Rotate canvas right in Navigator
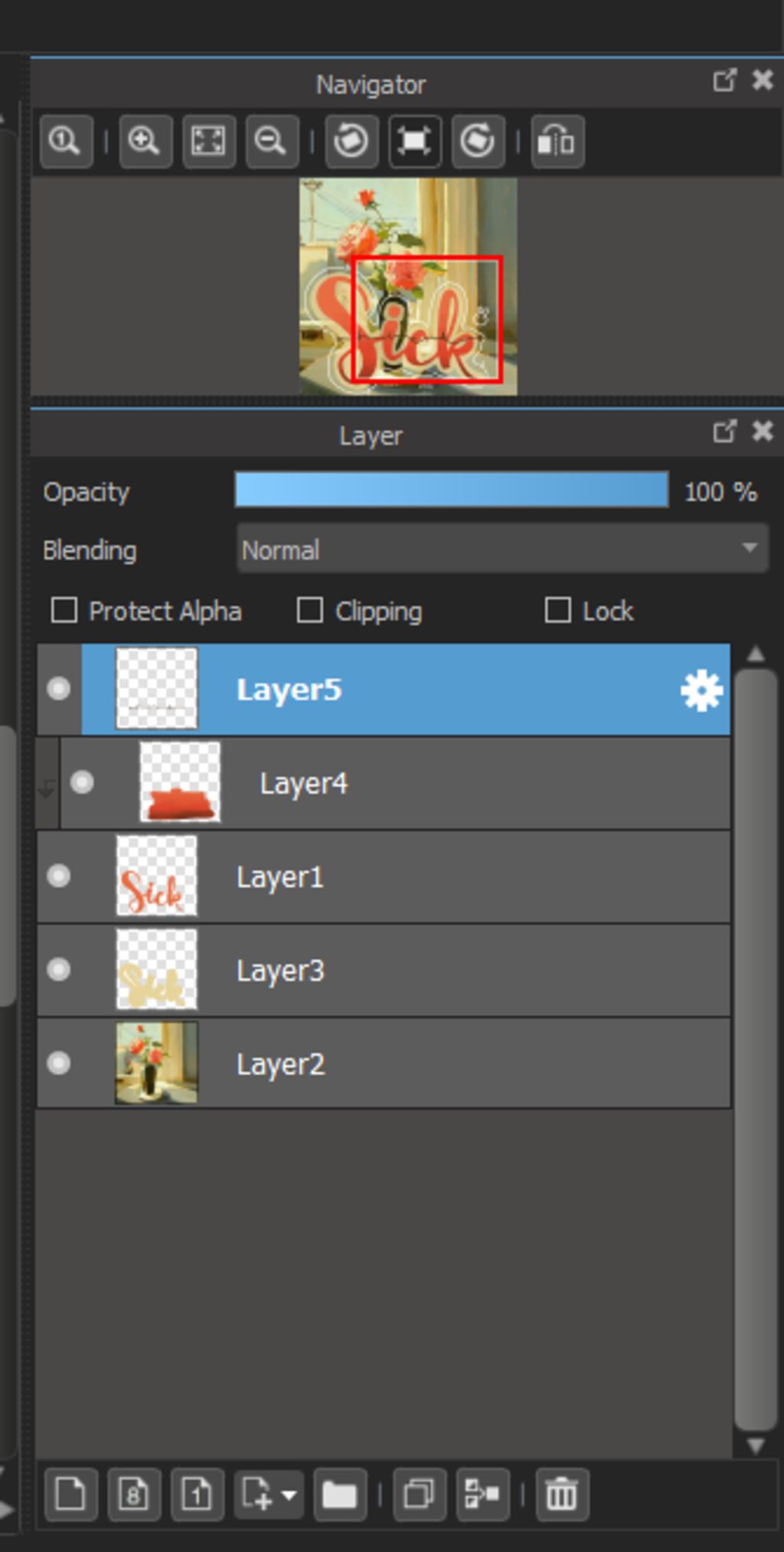 (x=478, y=141)
